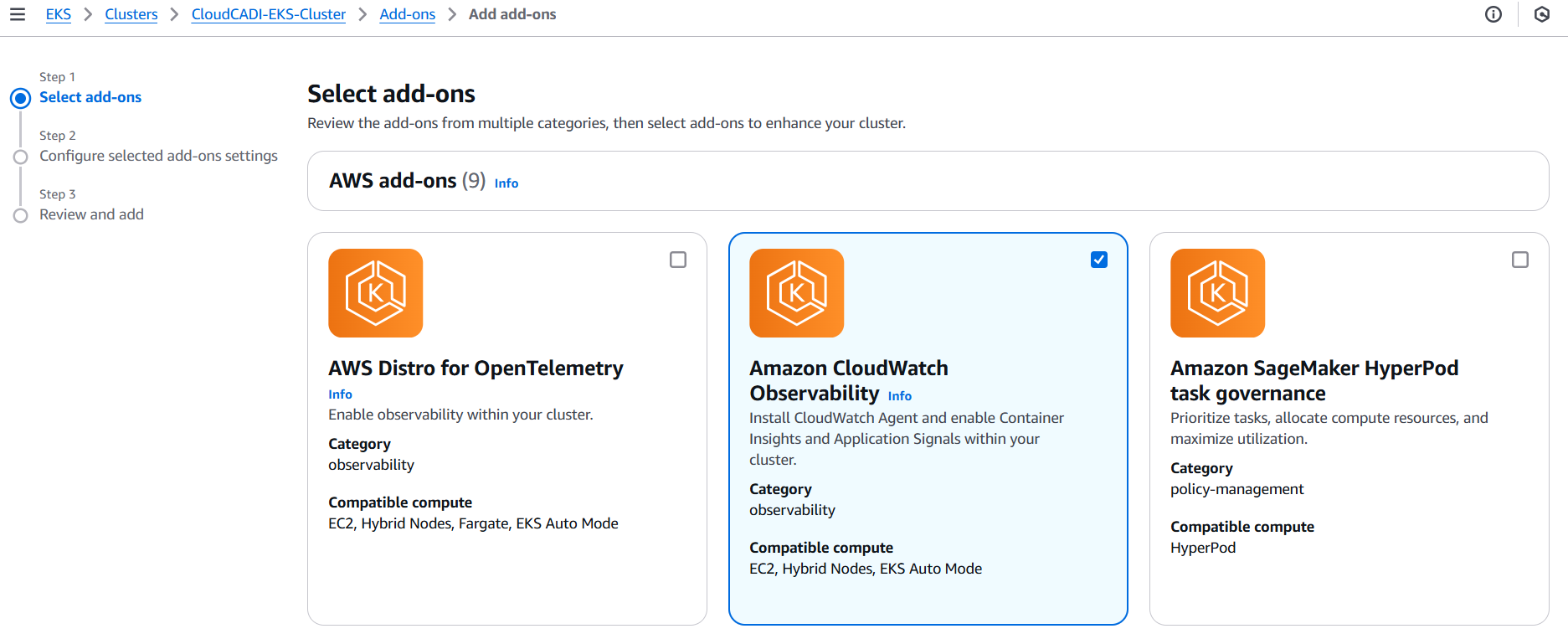Open Info link next to CloudWatch Observability
Screen dimensions: 1568x639
pos(899,396)
